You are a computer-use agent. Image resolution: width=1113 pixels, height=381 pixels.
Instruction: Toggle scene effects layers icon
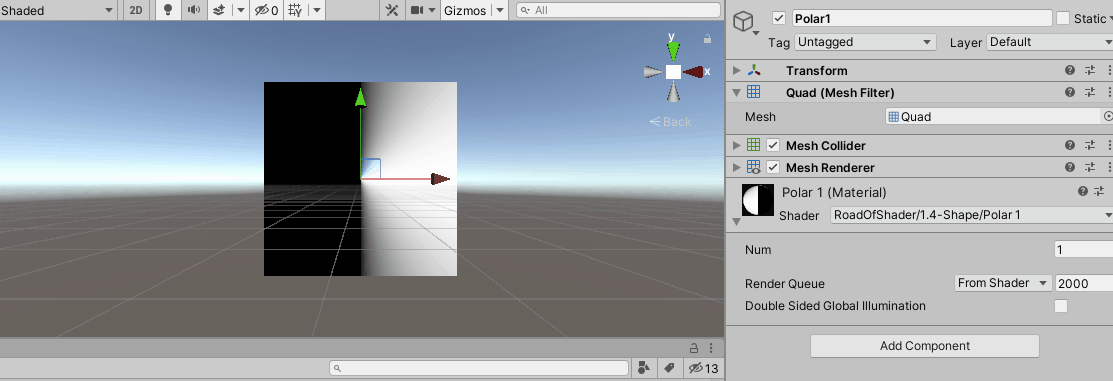click(219, 10)
